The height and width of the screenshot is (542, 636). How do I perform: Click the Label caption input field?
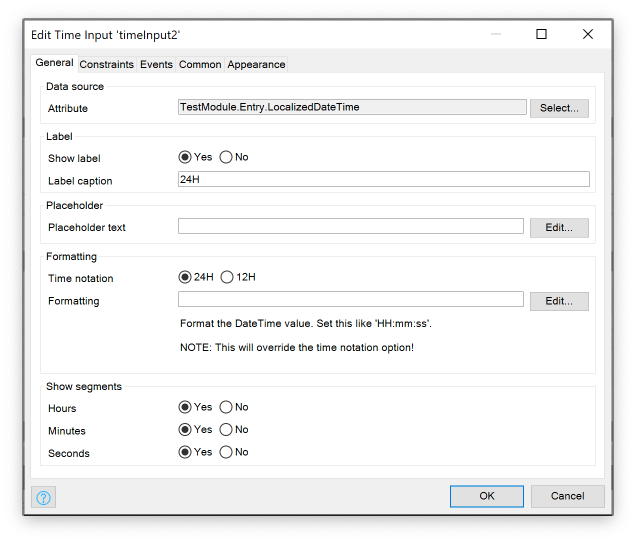383,180
